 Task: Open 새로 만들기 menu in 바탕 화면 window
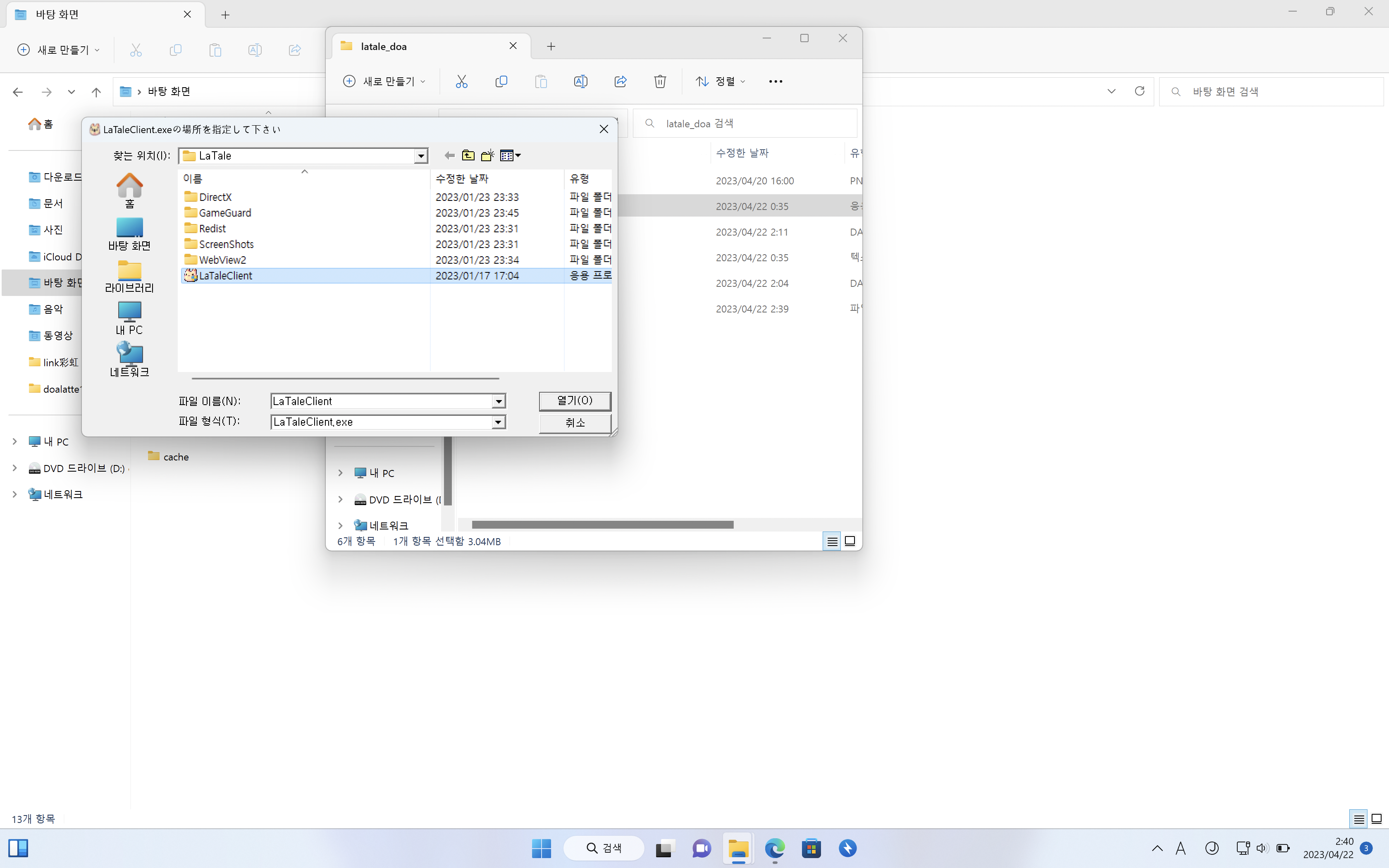pos(59,50)
